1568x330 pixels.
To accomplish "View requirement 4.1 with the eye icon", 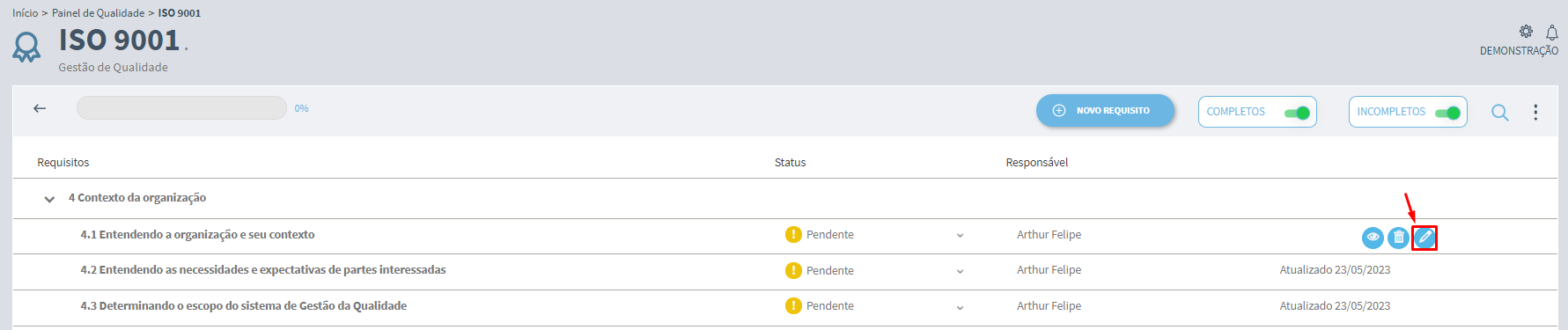I will [x=1373, y=238].
